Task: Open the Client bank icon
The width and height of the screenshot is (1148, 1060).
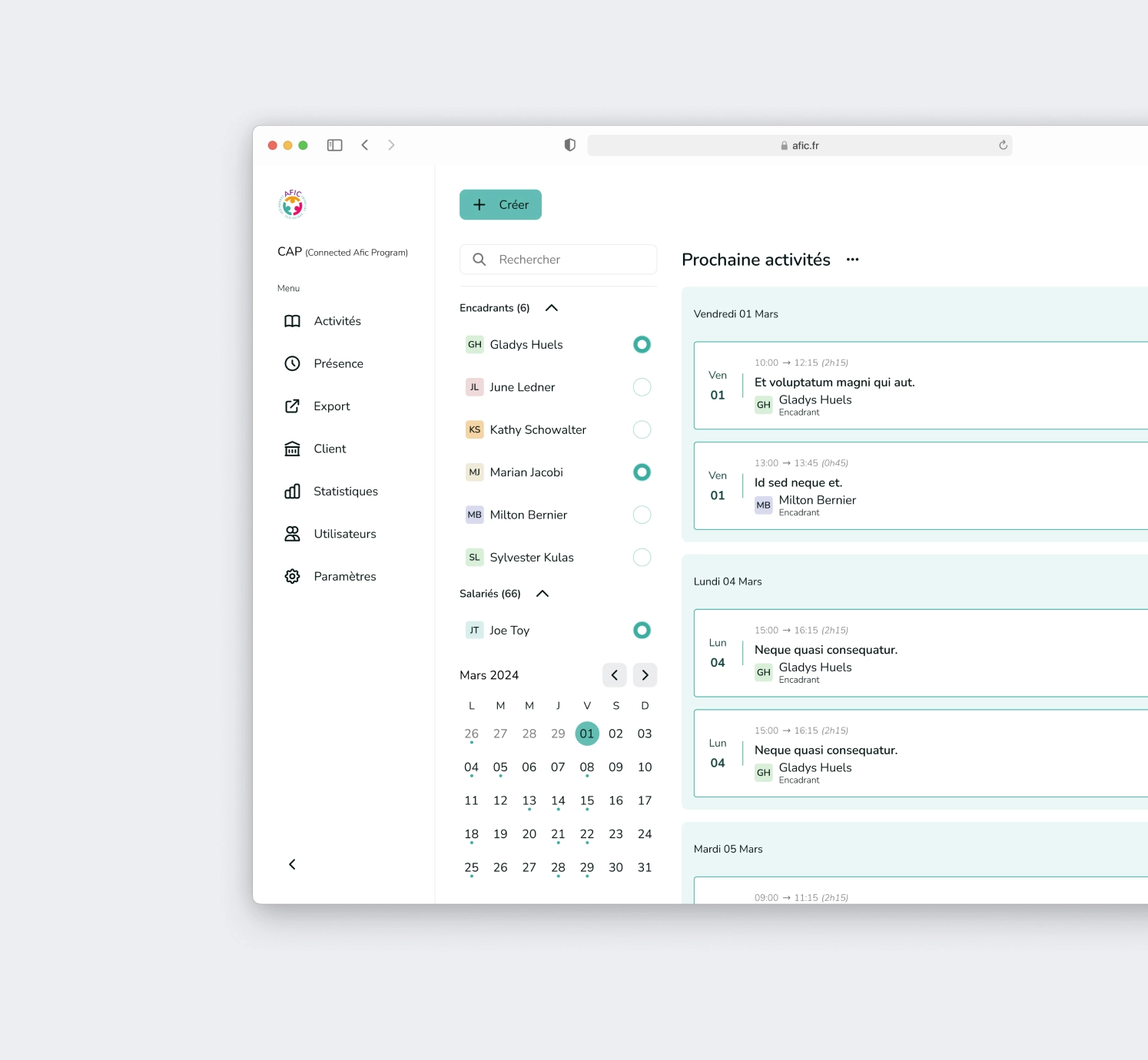Action: coord(292,449)
